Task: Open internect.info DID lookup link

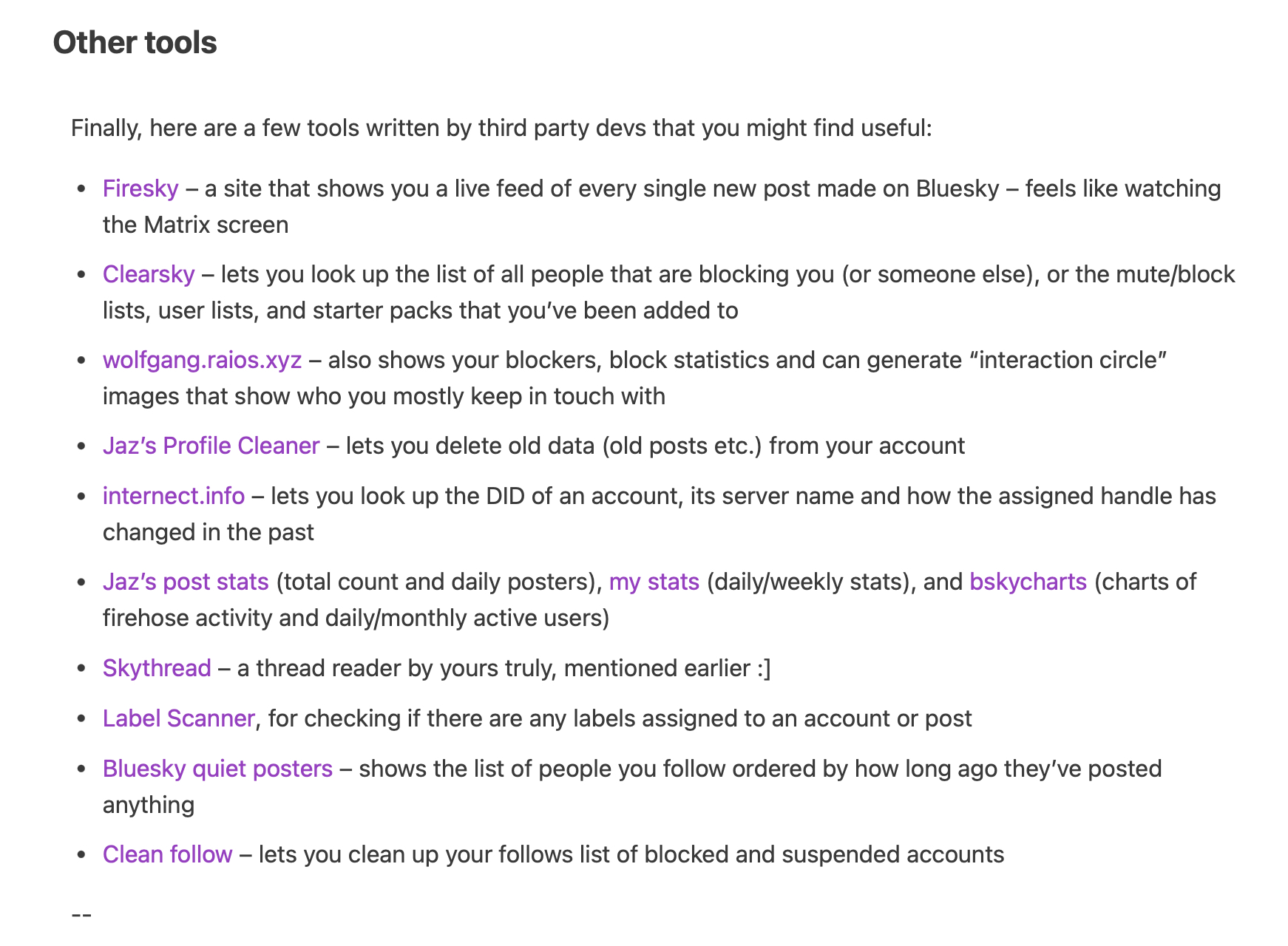Action: [x=174, y=496]
